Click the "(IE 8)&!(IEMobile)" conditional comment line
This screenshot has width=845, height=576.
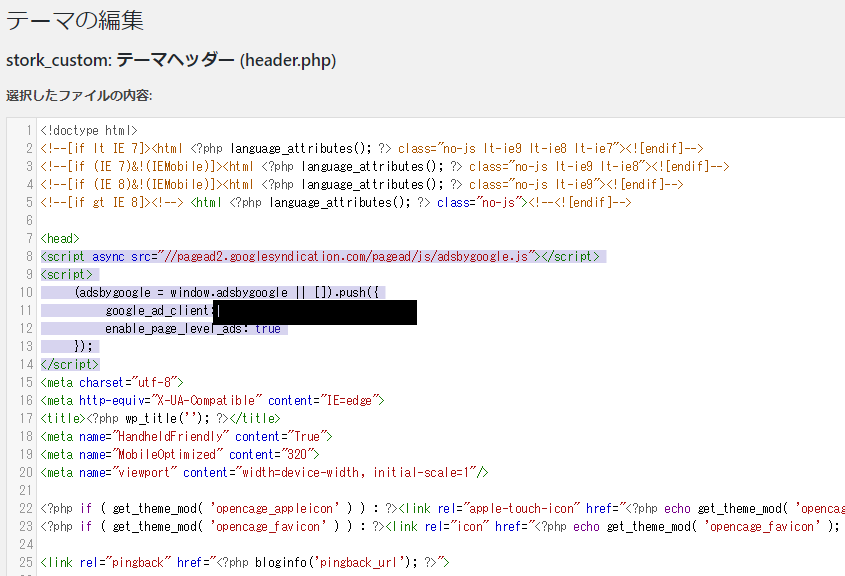[362, 184]
